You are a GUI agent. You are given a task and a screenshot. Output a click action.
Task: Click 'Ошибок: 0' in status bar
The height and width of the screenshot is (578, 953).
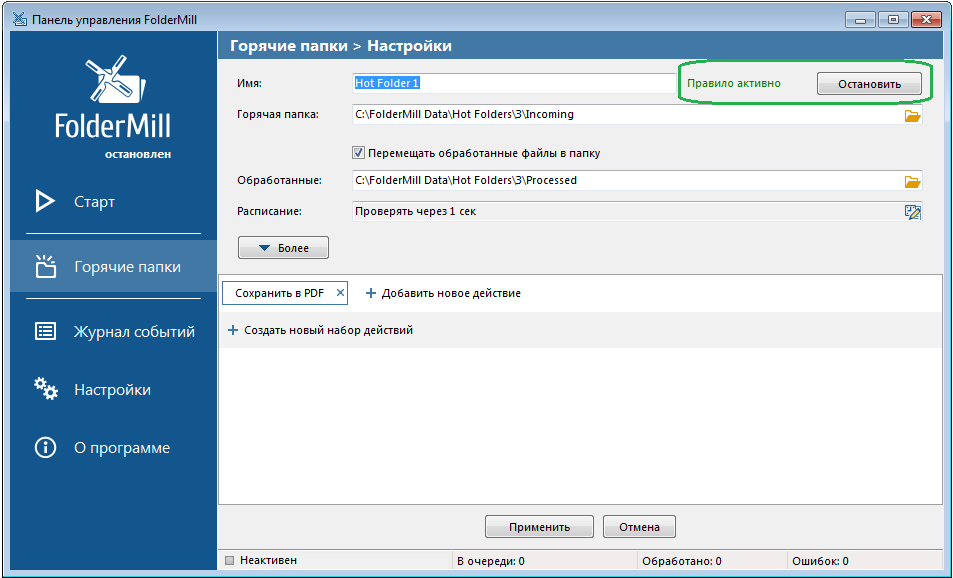pos(820,561)
